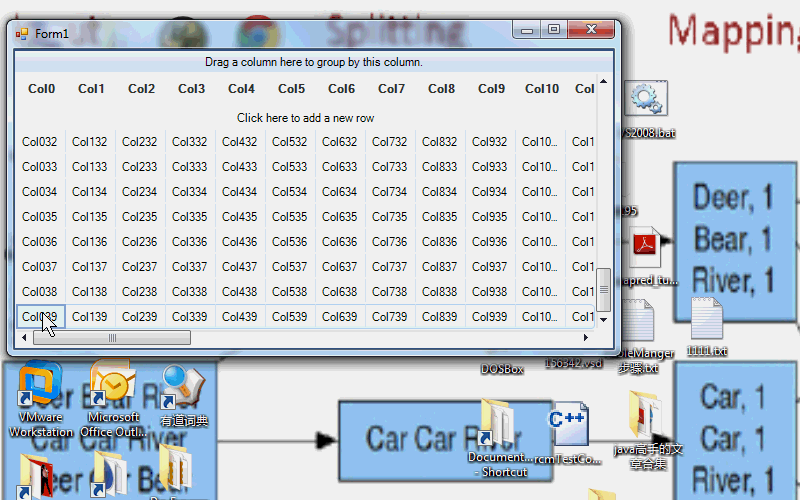Image resolution: width=800 pixels, height=500 pixels.
Task: Click the Col7 column header
Action: pos(391,89)
